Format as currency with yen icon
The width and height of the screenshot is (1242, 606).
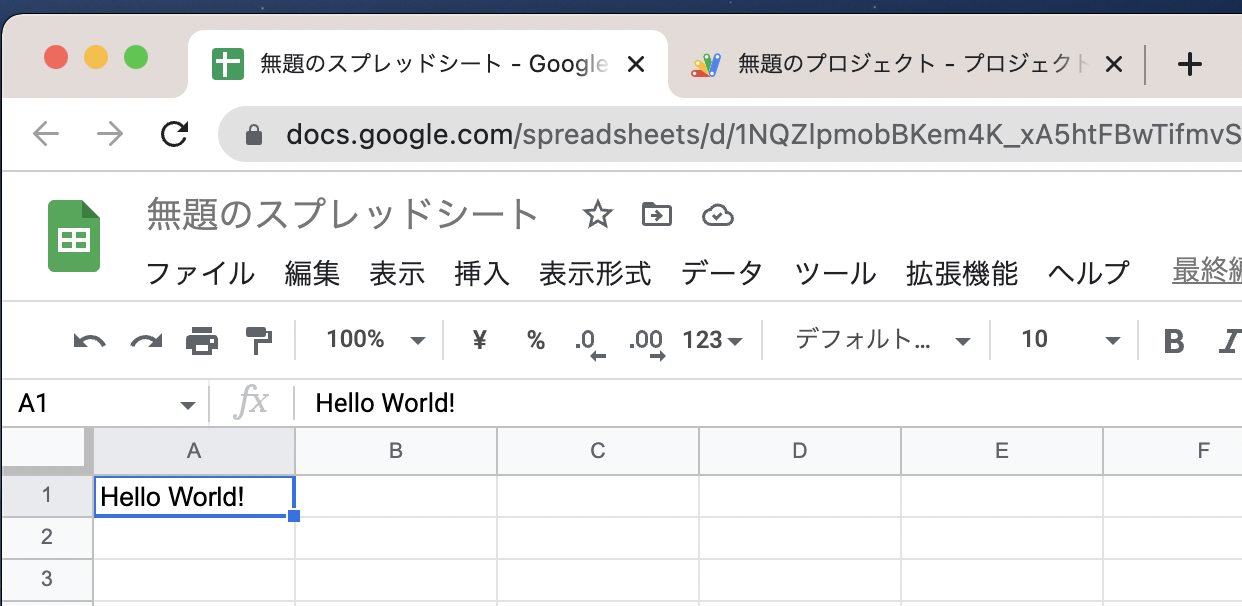[479, 340]
